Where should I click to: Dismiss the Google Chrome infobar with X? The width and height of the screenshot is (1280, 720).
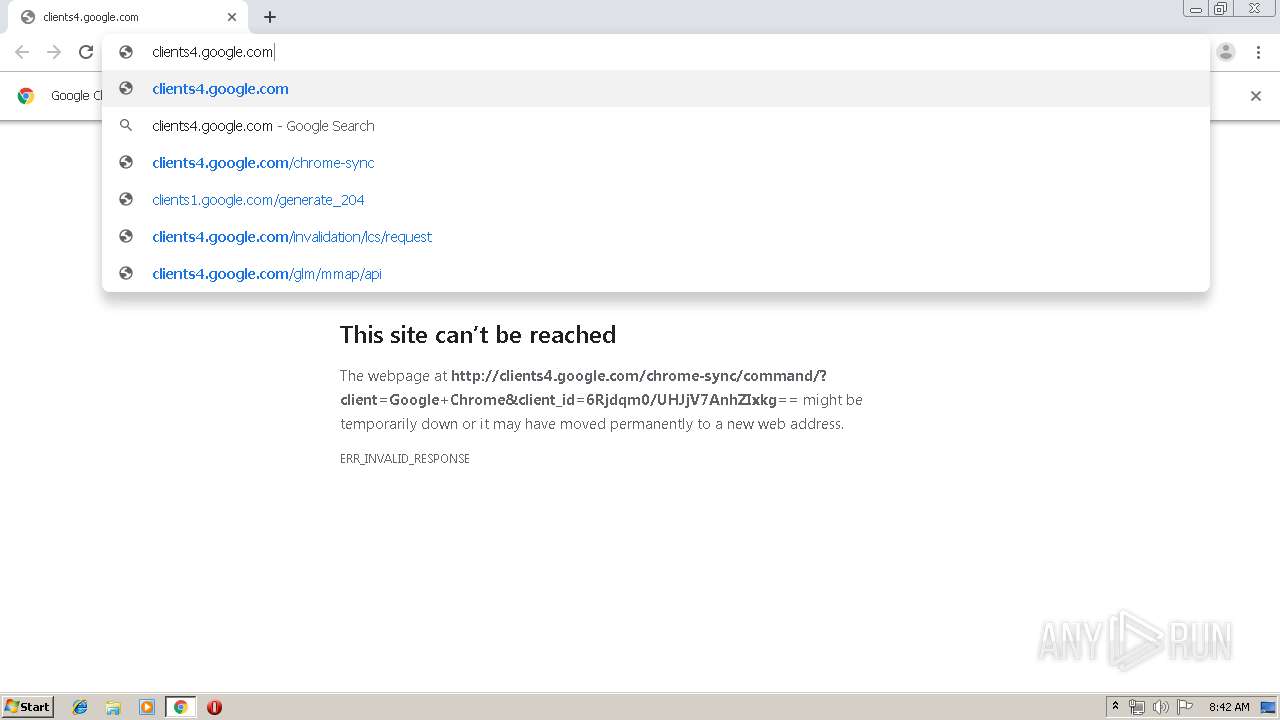1256,96
